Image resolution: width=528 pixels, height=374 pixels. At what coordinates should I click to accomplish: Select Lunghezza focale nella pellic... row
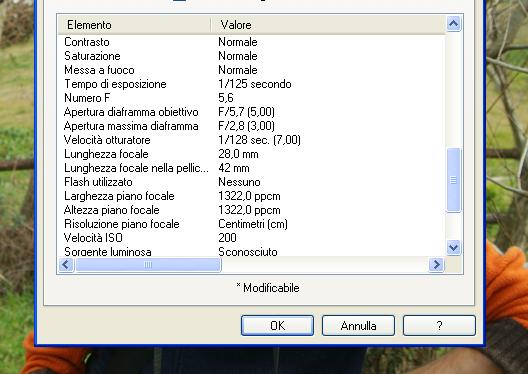click(252, 168)
